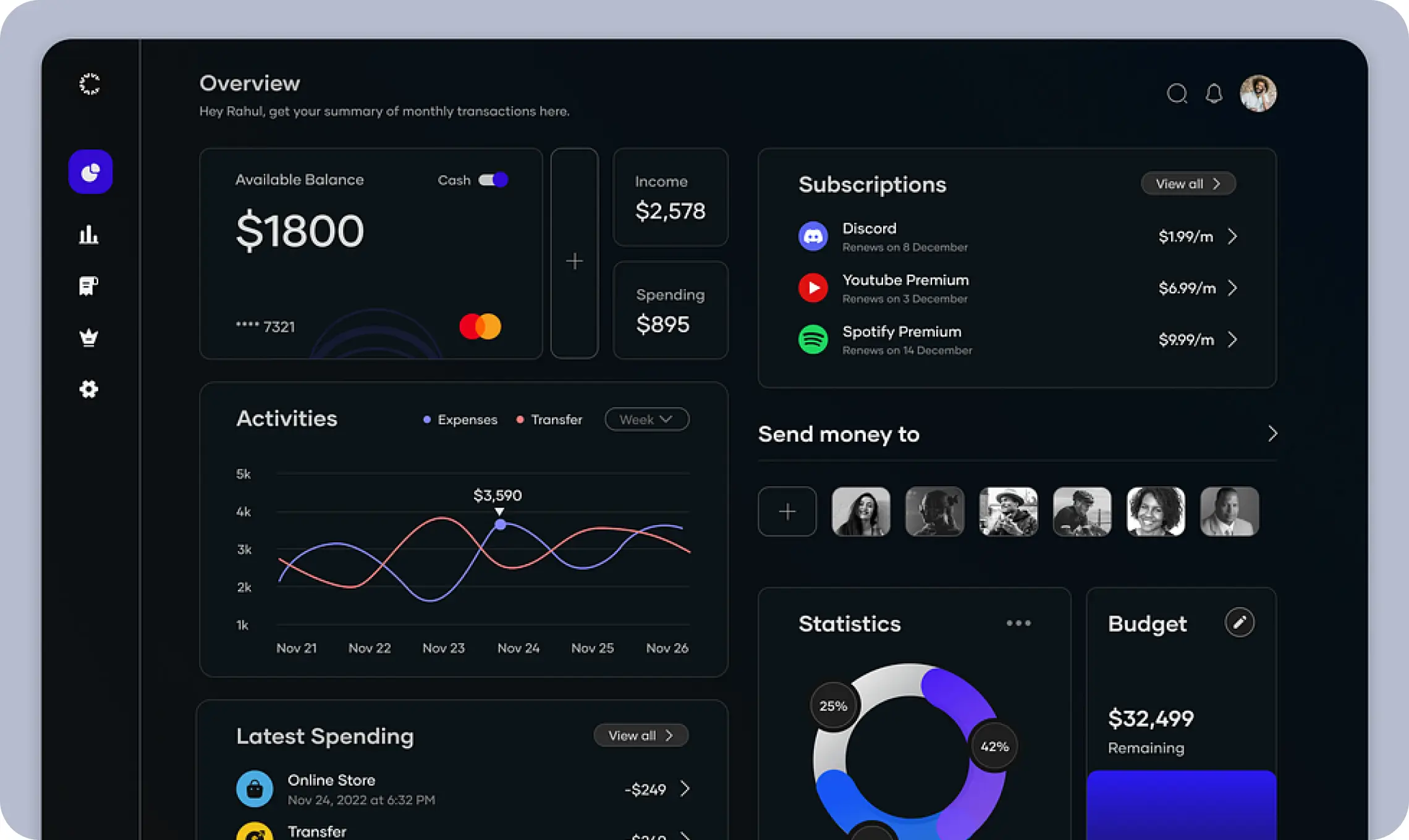The width and height of the screenshot is (1409, 840).
Task: Open the Week period dropdown
Action: [x=646, y=419]
